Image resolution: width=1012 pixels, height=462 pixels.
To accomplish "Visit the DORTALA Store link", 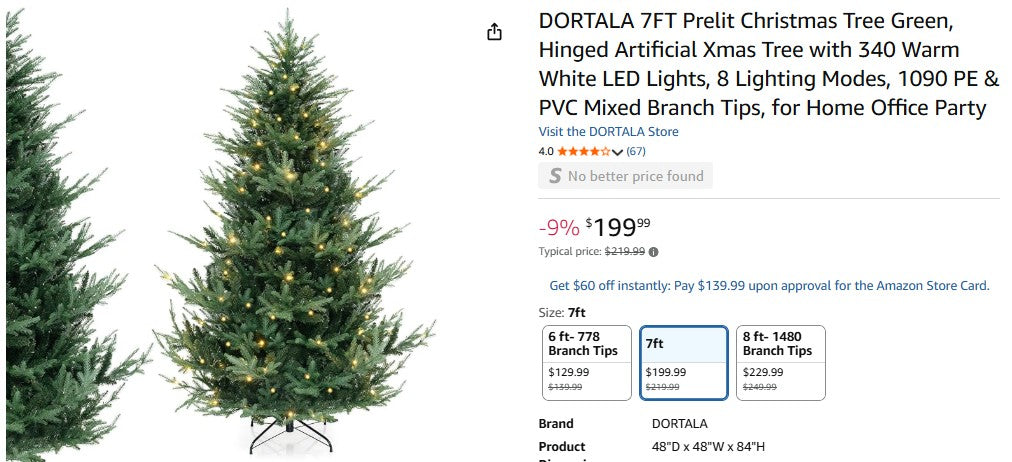I will 608,132.
